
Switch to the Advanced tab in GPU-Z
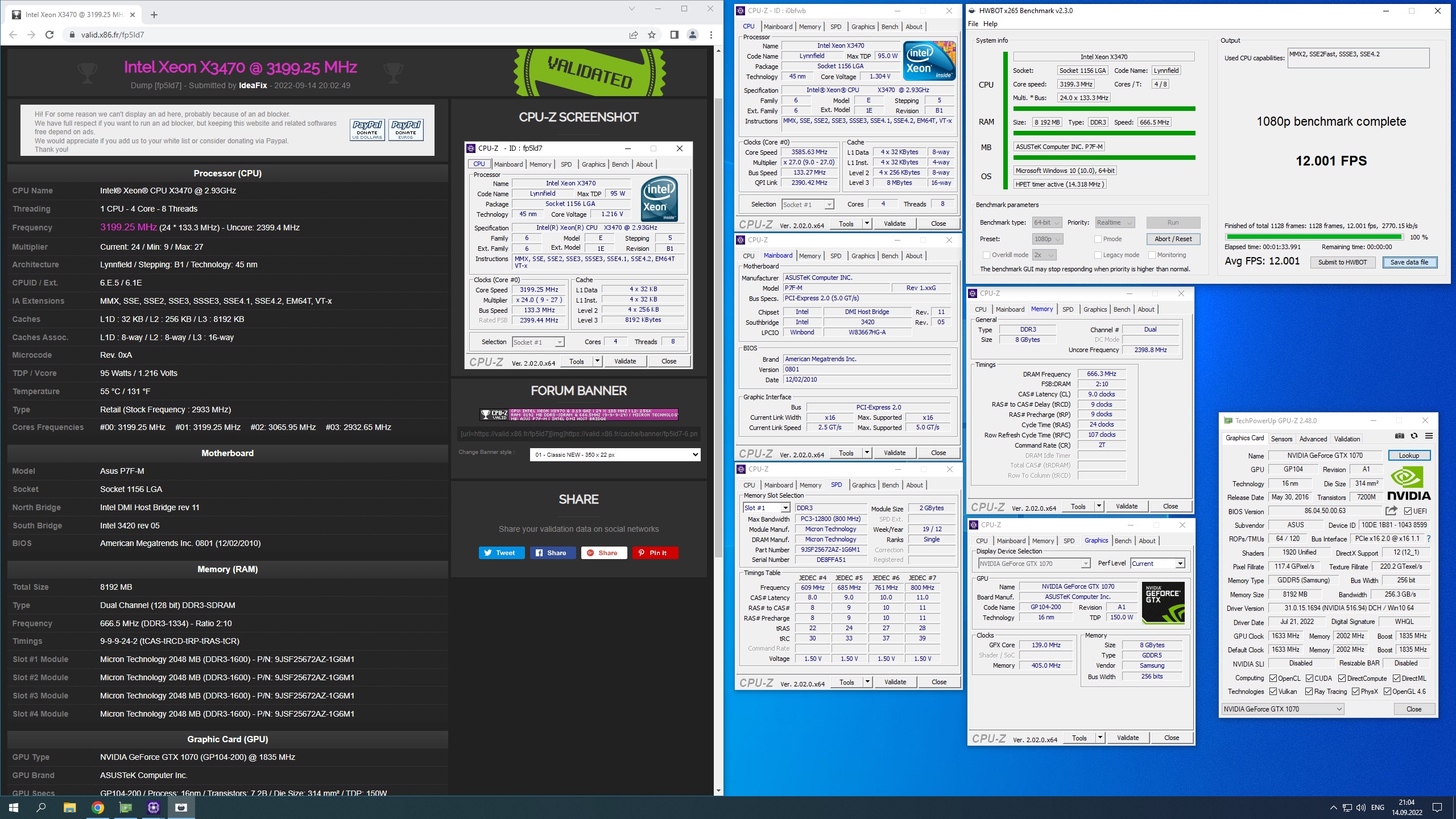click(x=1313, y=439)
